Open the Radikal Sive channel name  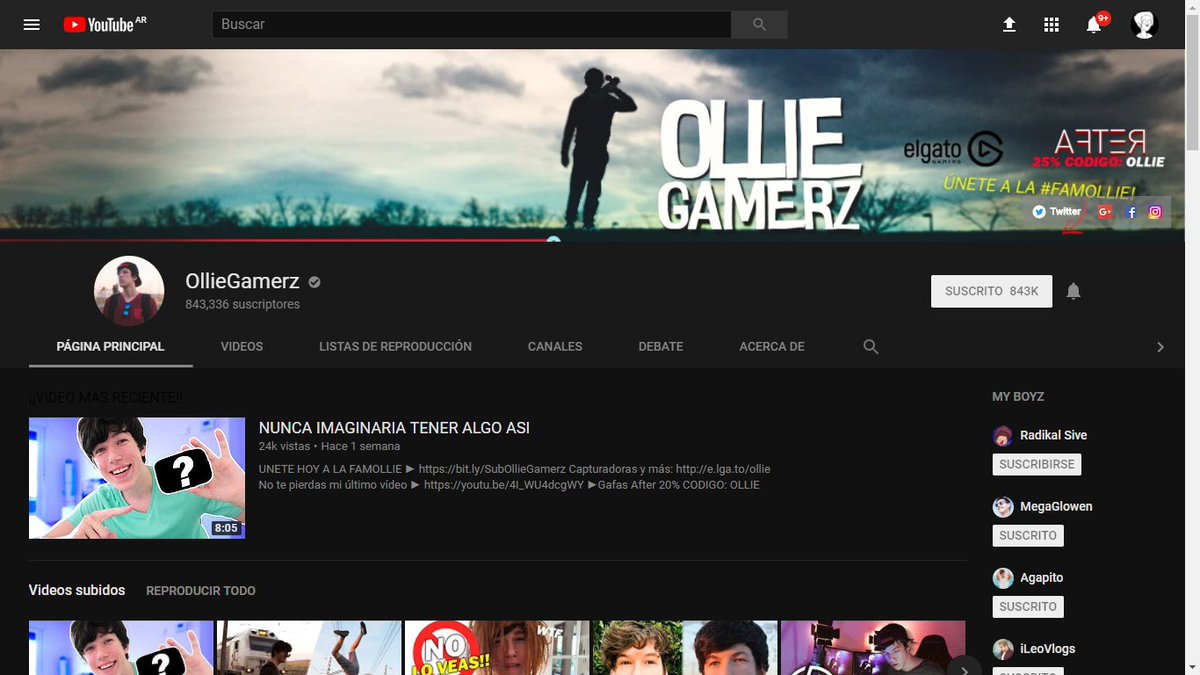pyautogui.click(x=1054, y=435)
